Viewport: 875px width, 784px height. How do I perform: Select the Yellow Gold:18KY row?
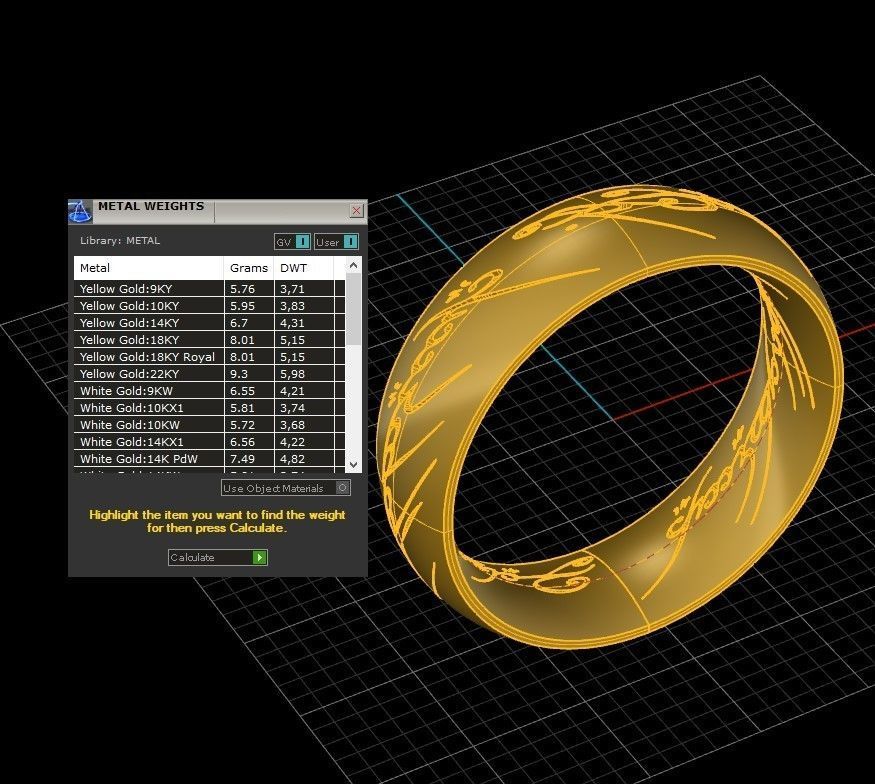209,340
